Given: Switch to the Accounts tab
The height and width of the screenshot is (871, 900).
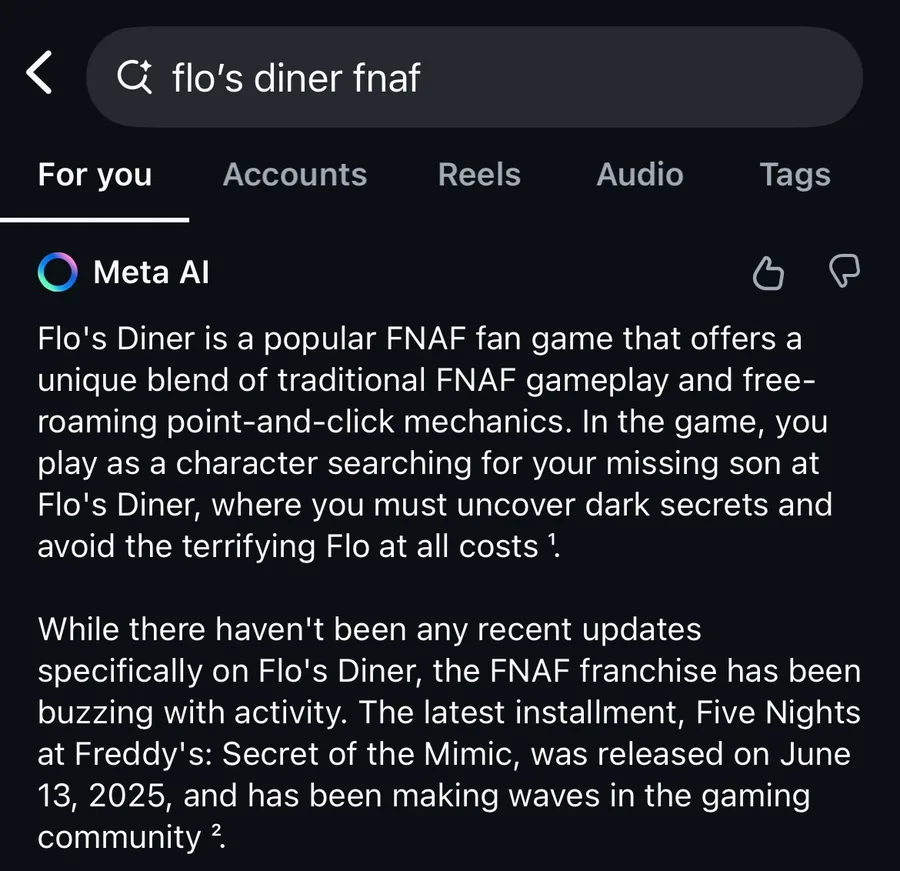Looking at the screenshot, I should (x=294, y=175).
